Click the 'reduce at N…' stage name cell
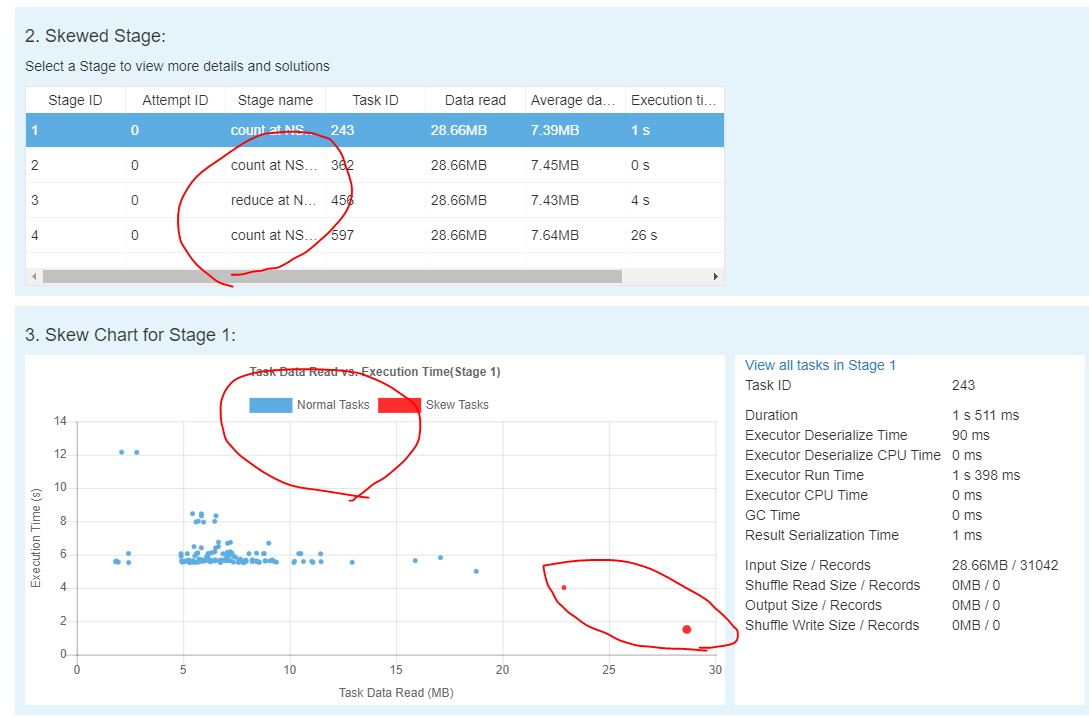Viewport: 1089px width, 717px height. [274, 200]
